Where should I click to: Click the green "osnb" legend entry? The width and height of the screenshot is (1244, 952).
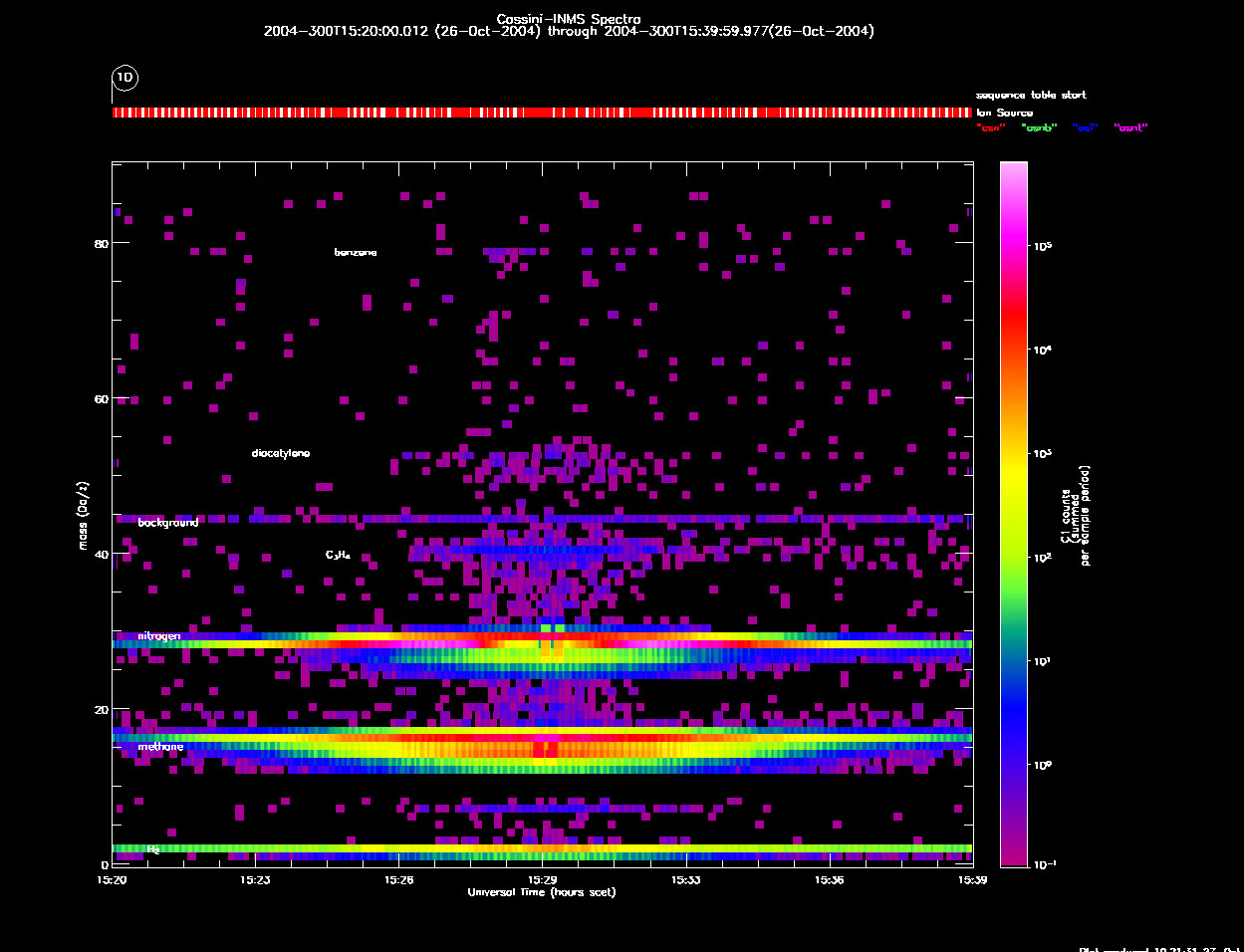point(1039,127)
